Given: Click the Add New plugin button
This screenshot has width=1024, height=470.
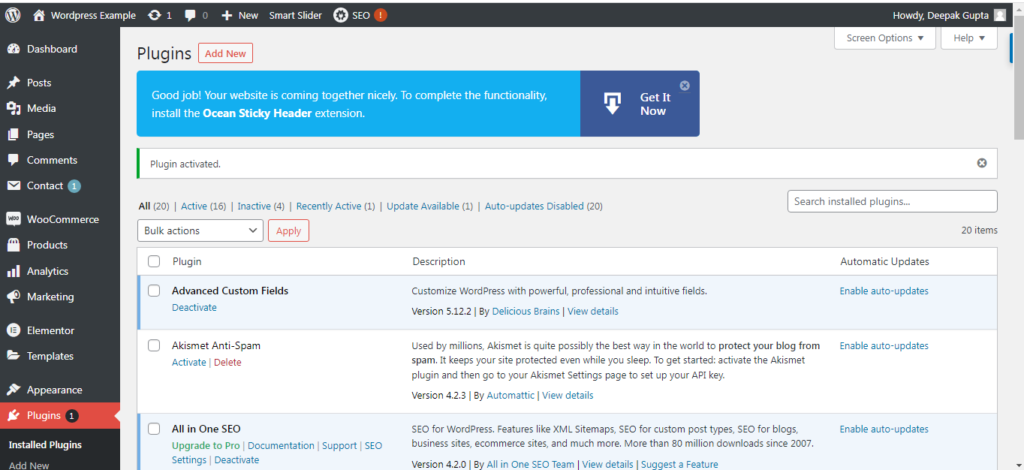Looking at the screenshot, I should click(x=225, y=54).
